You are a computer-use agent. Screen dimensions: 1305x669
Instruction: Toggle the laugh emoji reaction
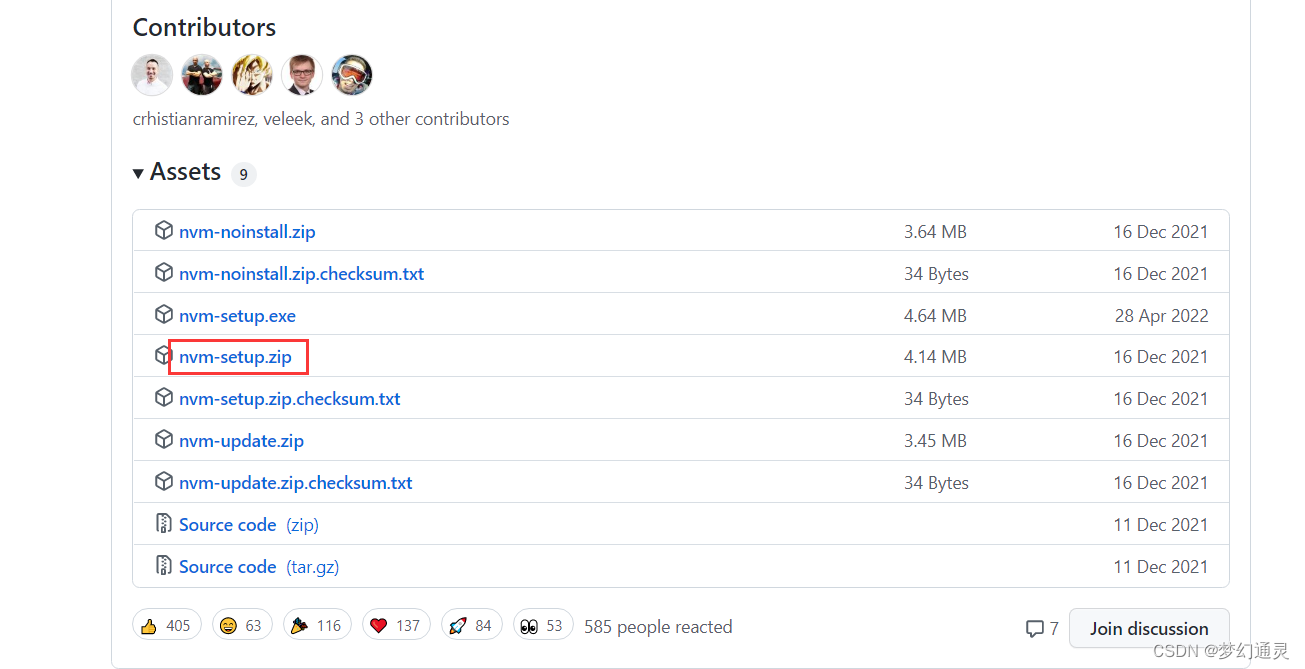pyautogui.click(x=240, y=626)
